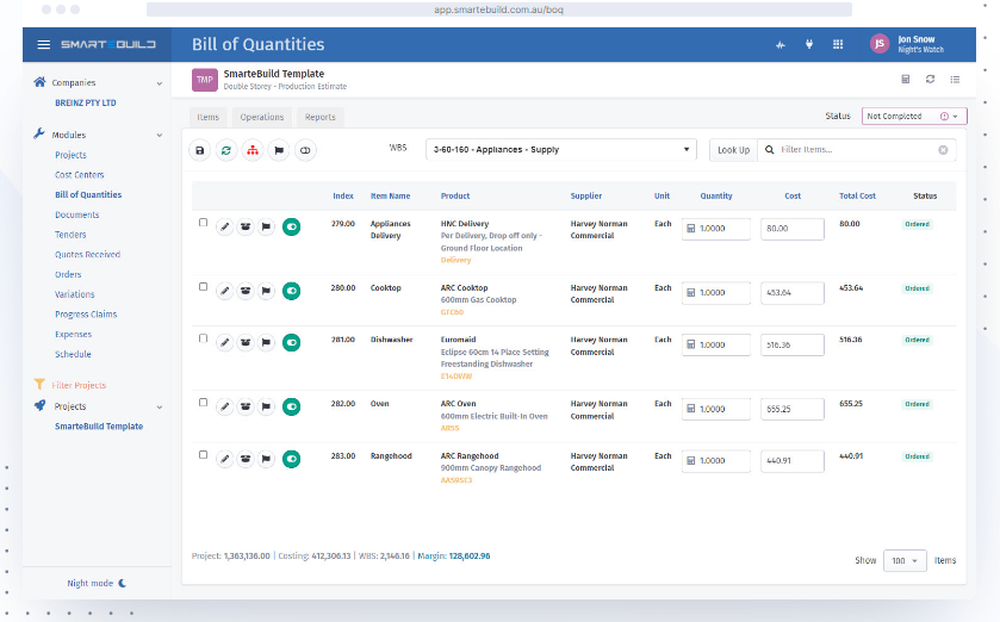This screenshot has height=622, width=1000.
Task: Open the Show 100 items dropdown
Action: 904,561
